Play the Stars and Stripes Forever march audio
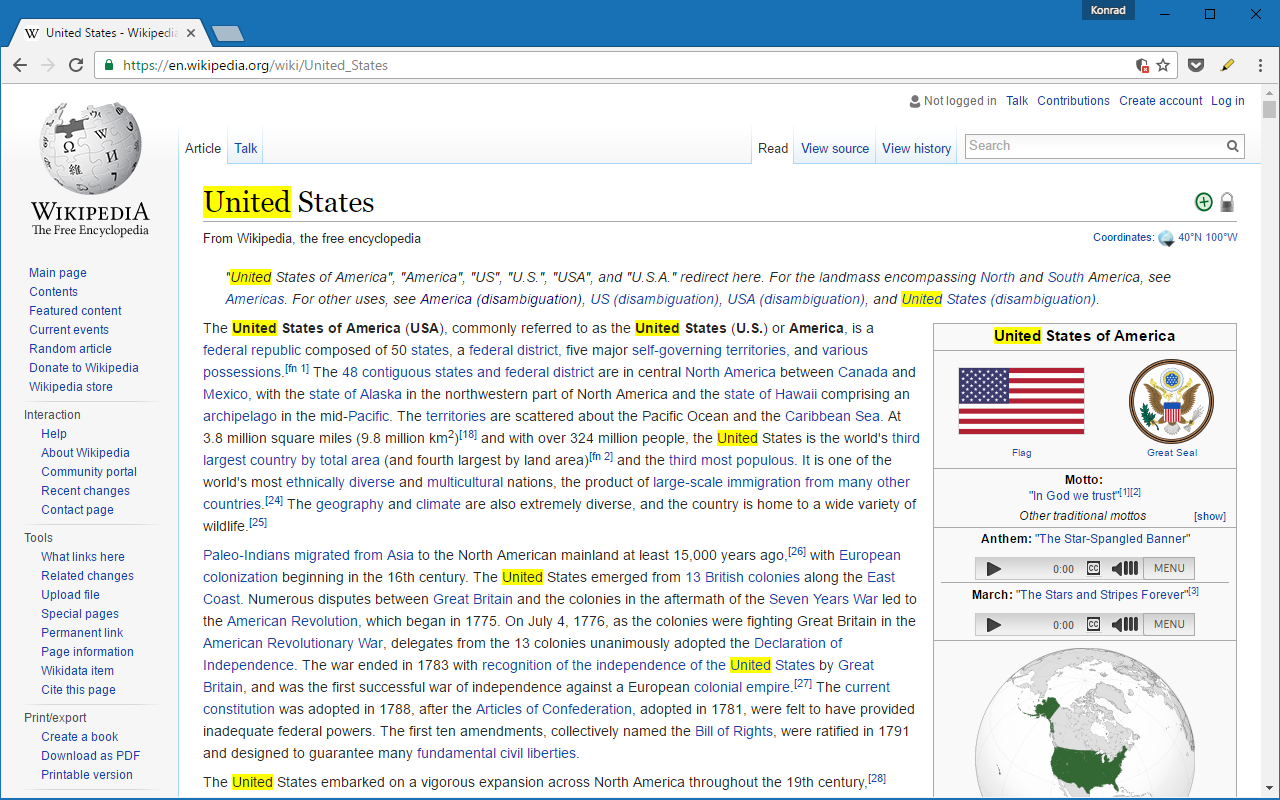Viewport: 1280px width, 800px height. (993, 624)
